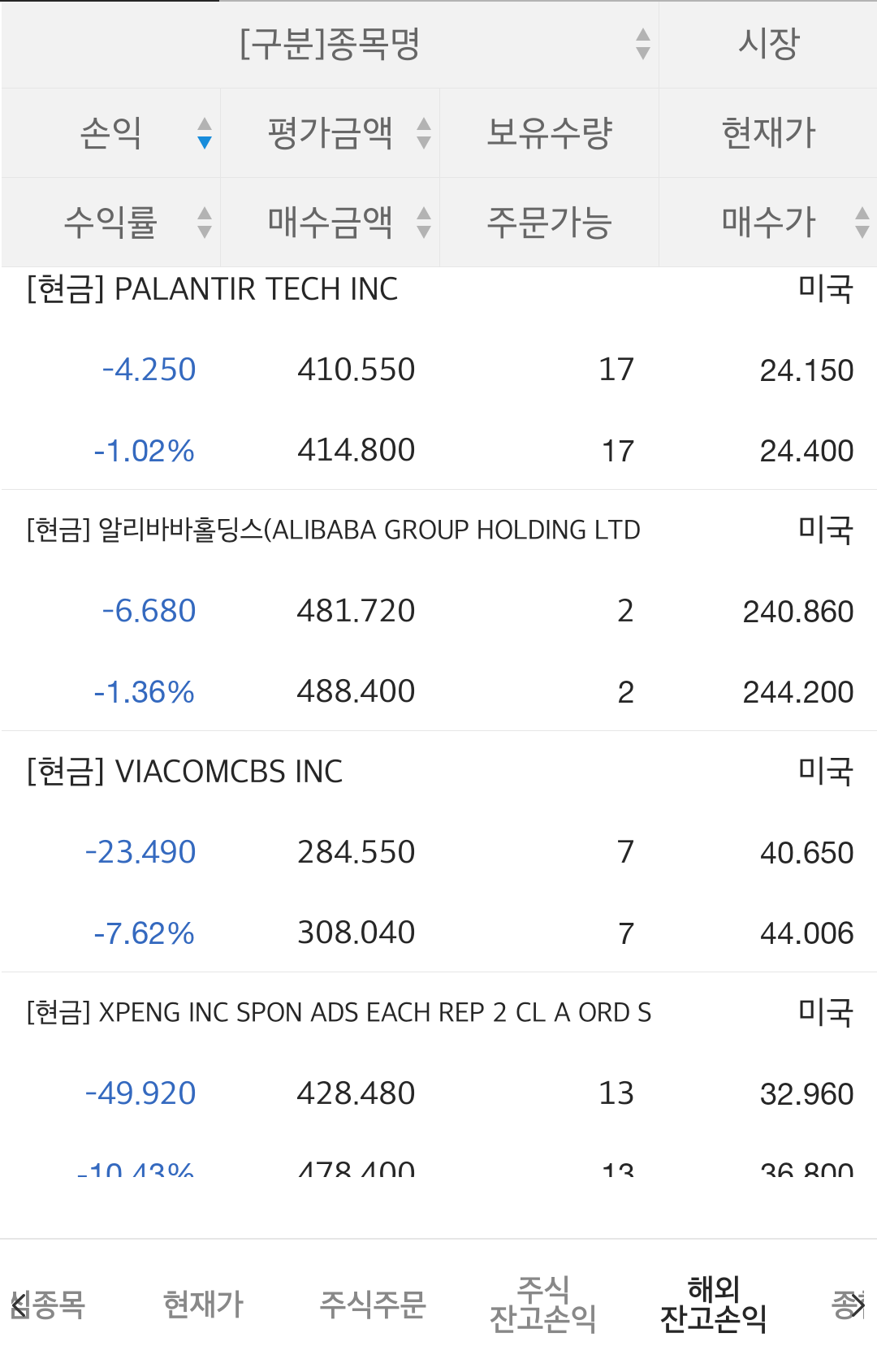
Task: Switch to the 주식주문 tab
Action: 373,1304
